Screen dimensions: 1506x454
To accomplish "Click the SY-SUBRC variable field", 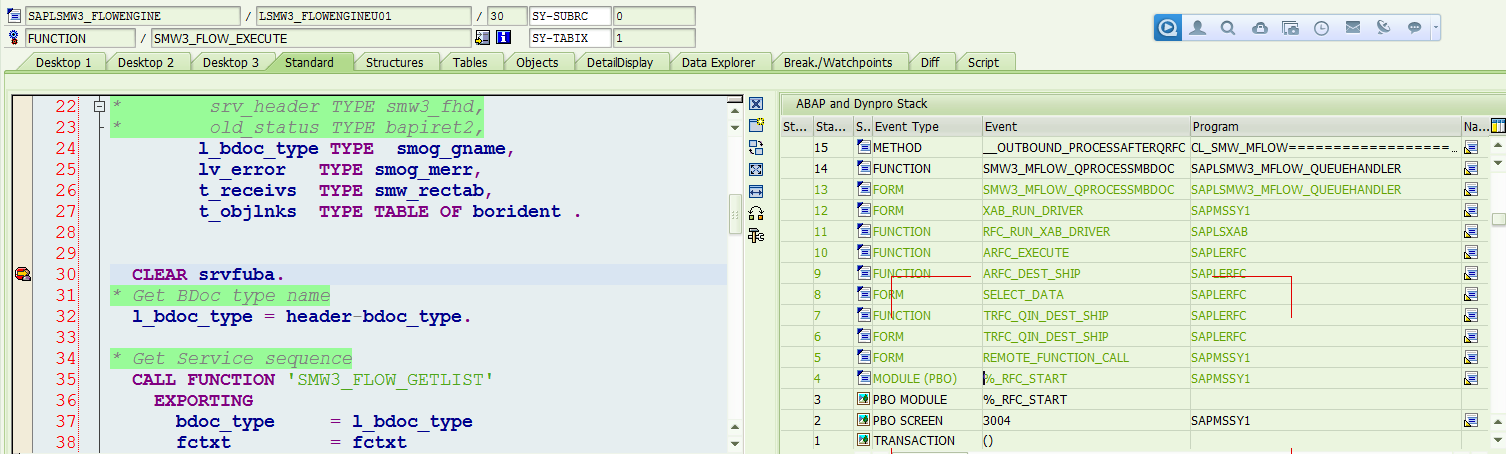I will [x=570, y=16].
